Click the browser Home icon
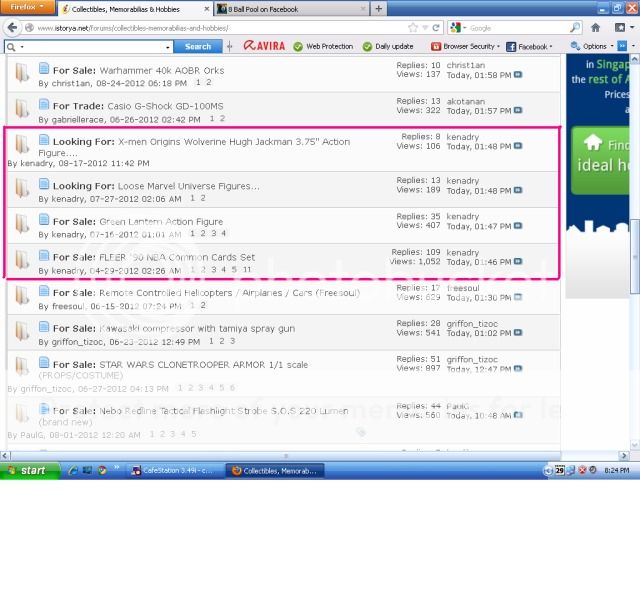The width and height of the screenshot is (640, 604). pyautogui.click(x=596, y=27)
